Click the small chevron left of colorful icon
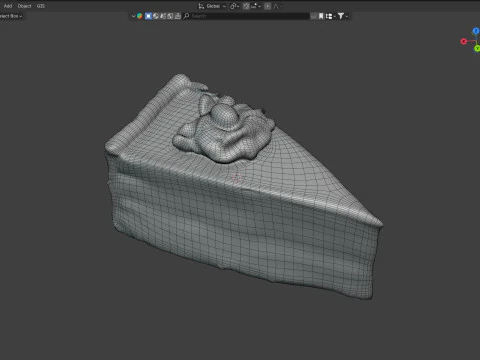The width and height of the screenshot is (480, 360). [x=133, y=16]
